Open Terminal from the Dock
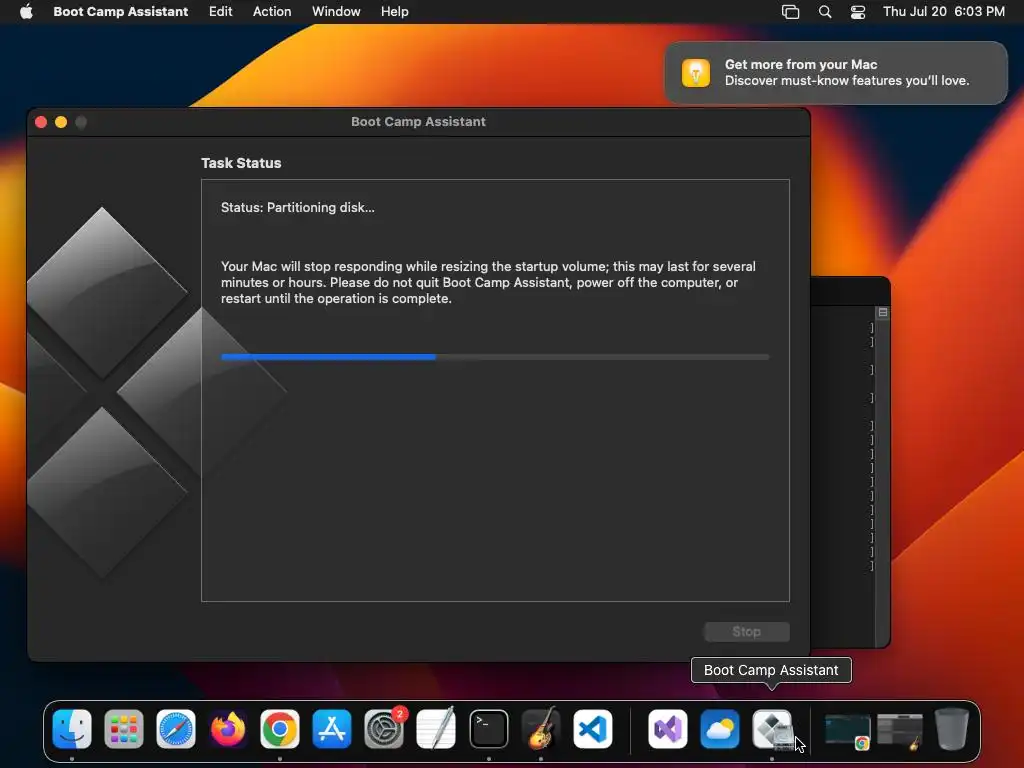 [488, 729]
